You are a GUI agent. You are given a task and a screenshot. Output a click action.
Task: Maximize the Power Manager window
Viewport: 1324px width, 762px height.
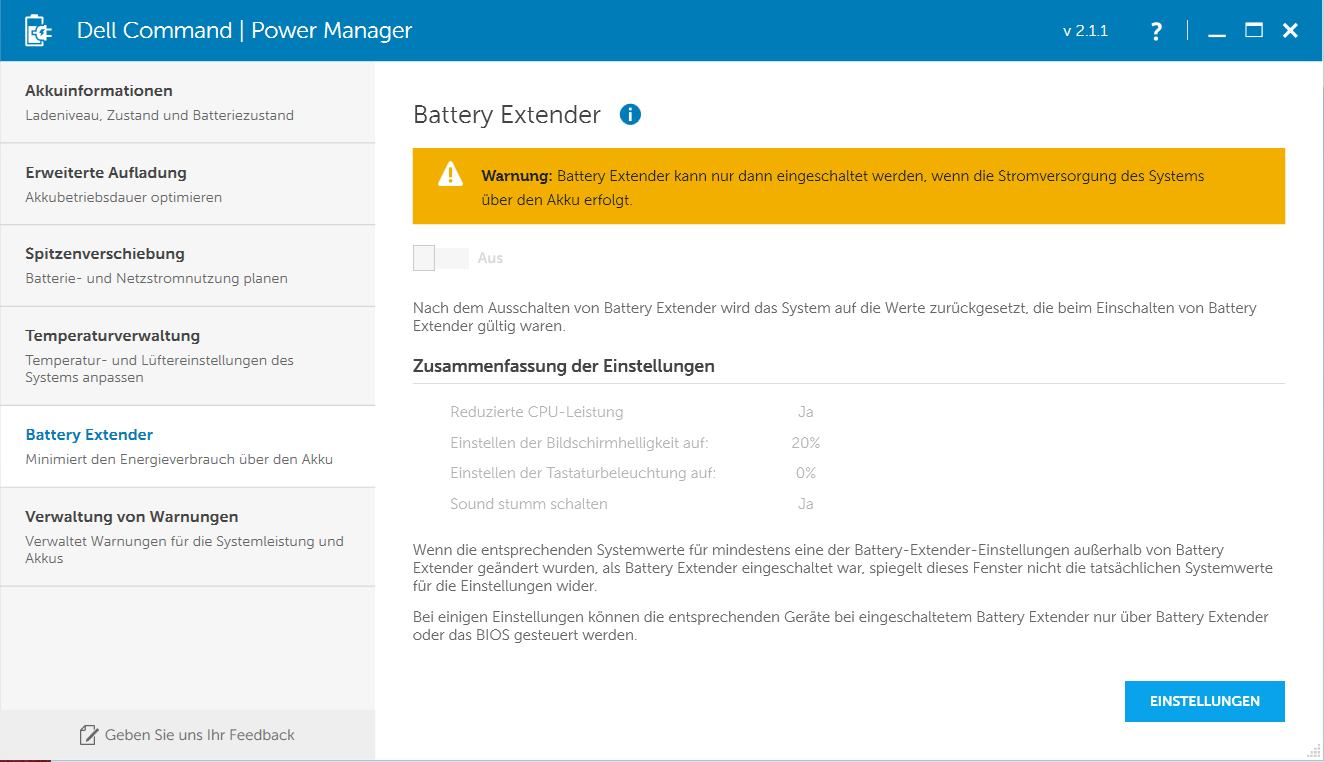pyautogui.click(x=1254, y=31)
